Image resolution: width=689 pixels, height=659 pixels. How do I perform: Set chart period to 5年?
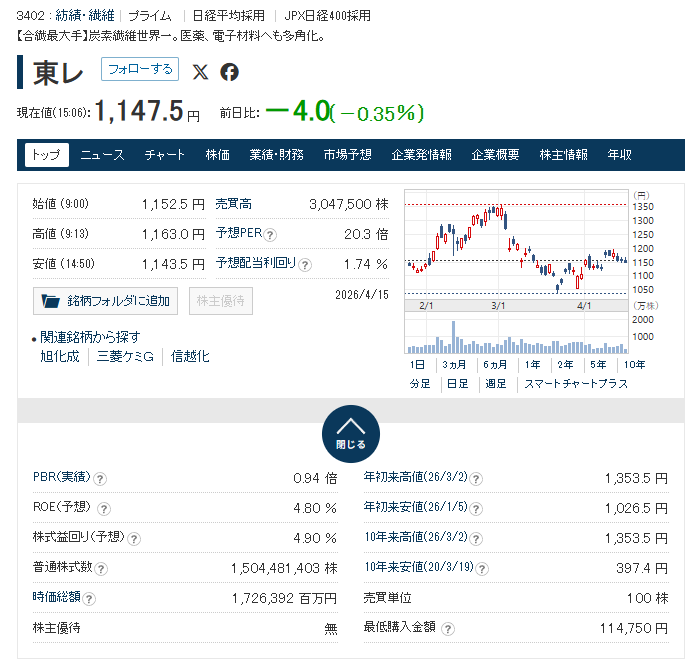pos(598,365)
